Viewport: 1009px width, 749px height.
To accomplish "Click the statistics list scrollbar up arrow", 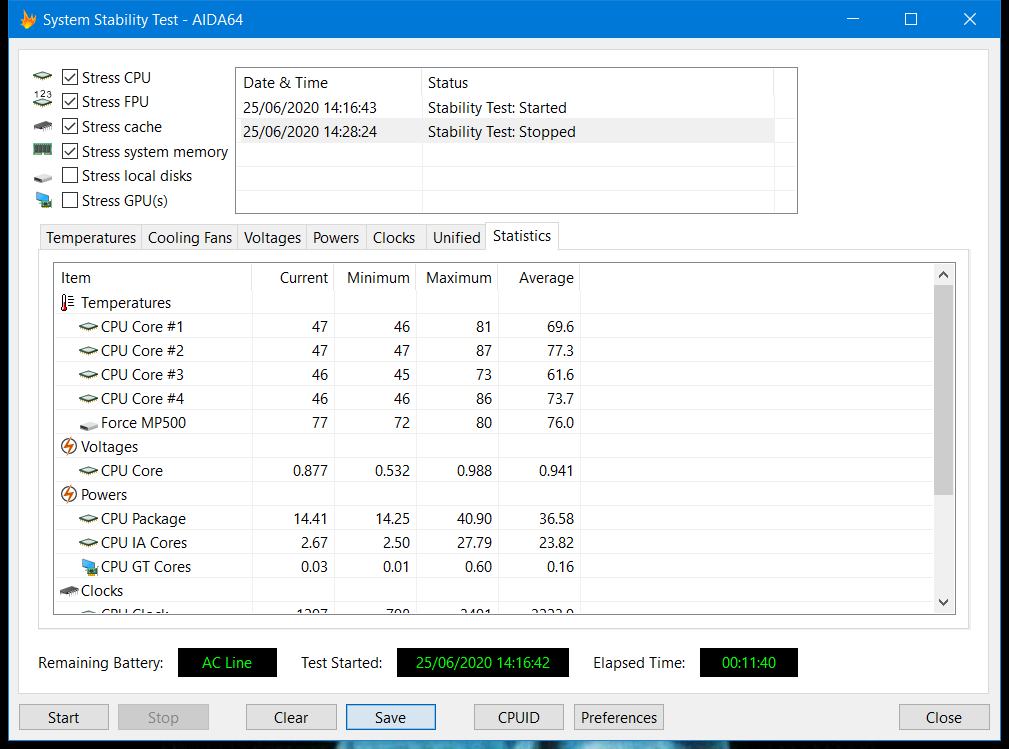I will coord(943,275).
